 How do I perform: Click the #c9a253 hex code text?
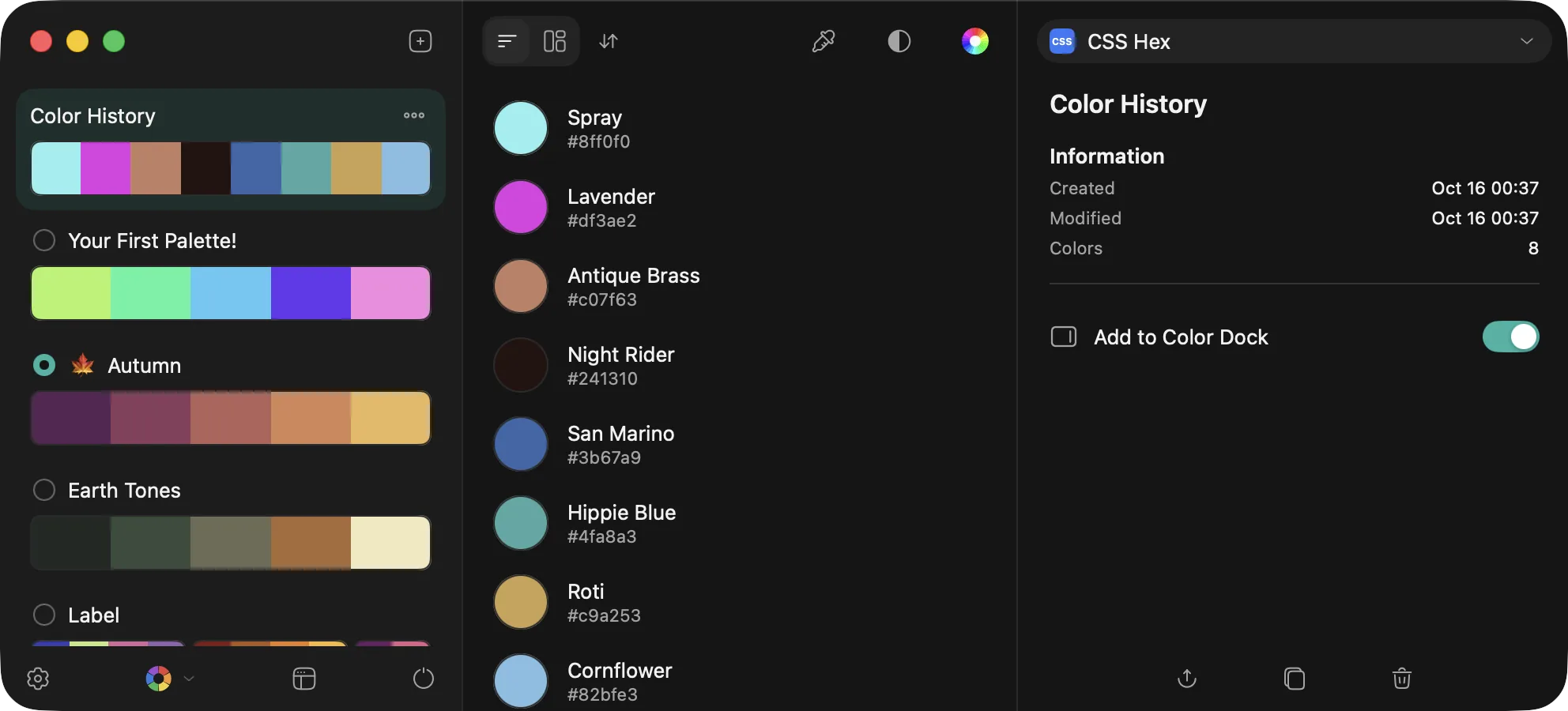pyautogui.click(x=604, y=615)
